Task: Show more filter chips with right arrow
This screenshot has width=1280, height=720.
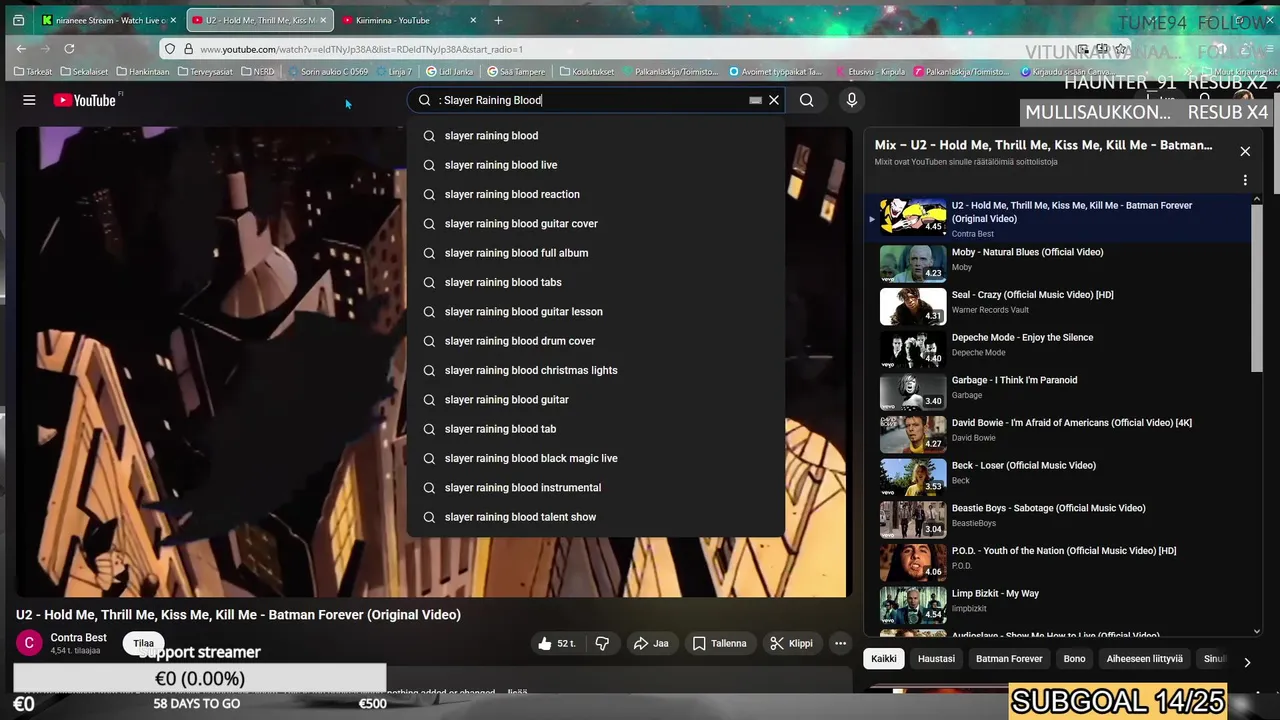Action: [1246, 662]
